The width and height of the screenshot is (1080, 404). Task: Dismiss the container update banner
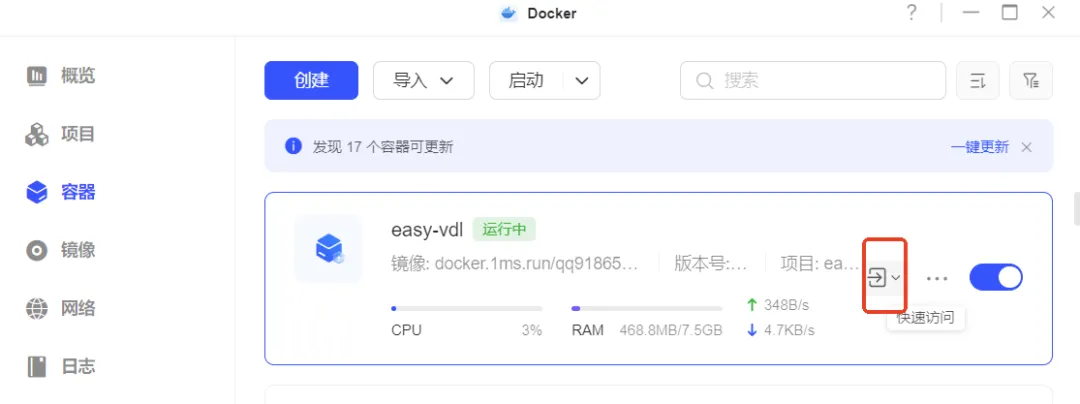tap(1026, 147)
